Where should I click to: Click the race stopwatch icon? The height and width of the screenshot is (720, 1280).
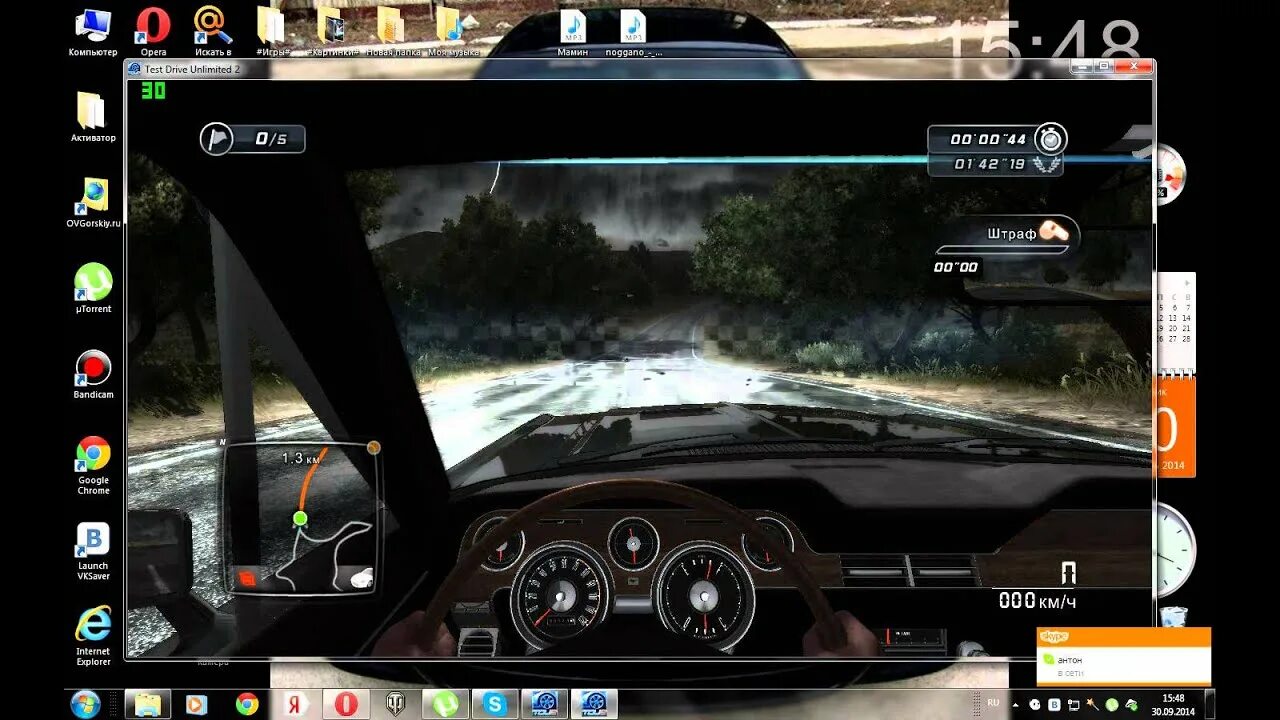point(1050,138)
